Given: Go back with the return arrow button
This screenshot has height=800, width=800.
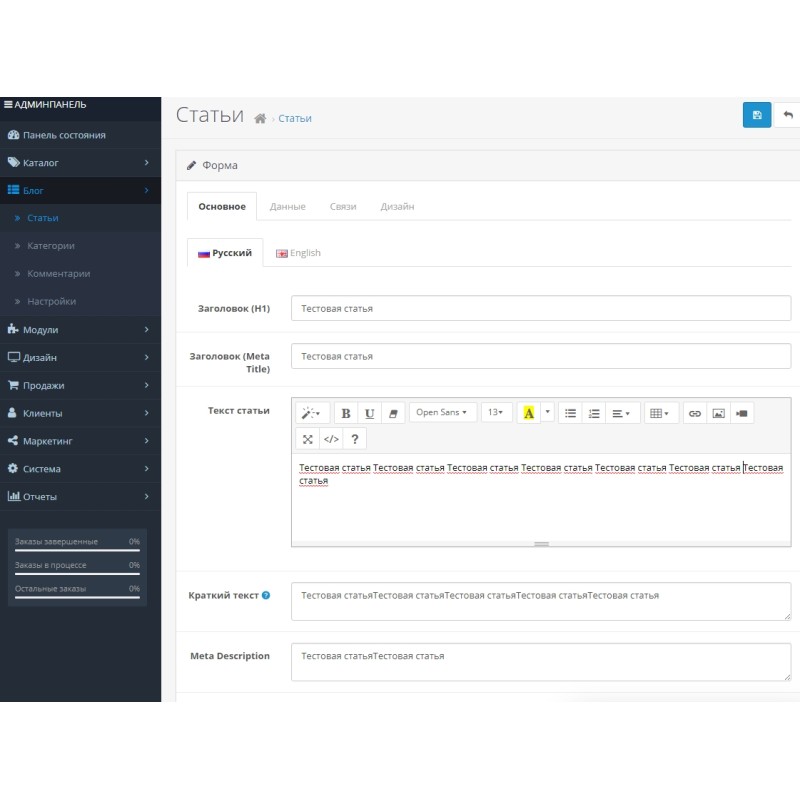Looking at the screenshot, I should [x=789, y=114].
